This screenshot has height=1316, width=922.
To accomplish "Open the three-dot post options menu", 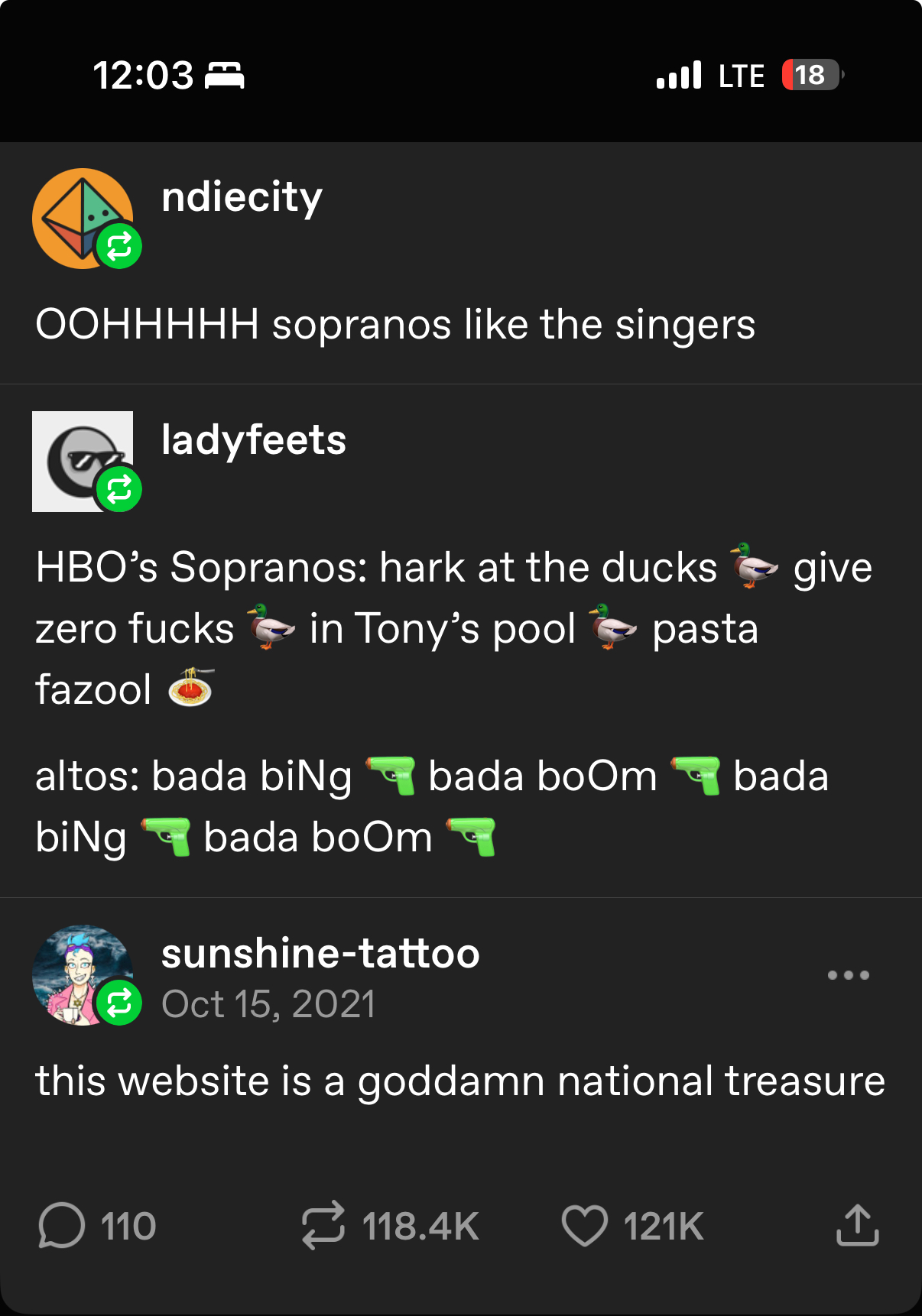I will point(848,975).
